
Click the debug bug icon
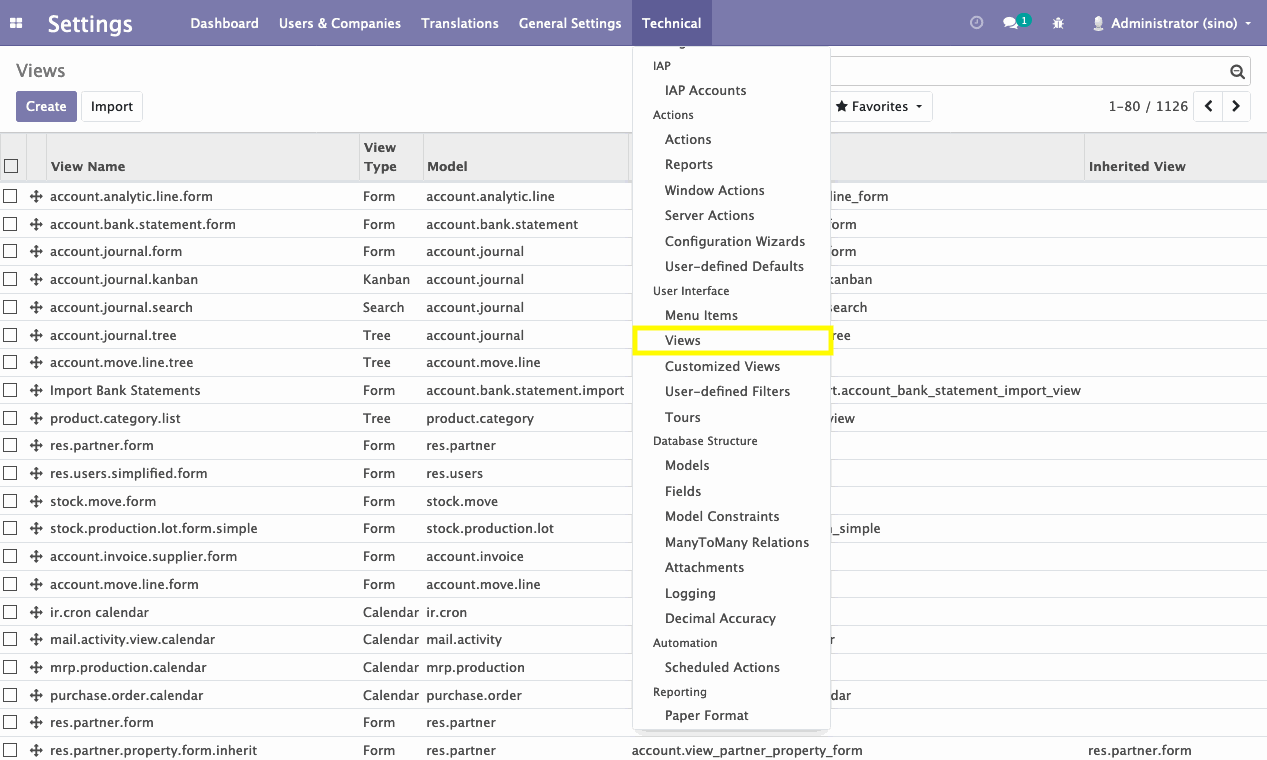pyautogui.click(x=1058, y=23)
